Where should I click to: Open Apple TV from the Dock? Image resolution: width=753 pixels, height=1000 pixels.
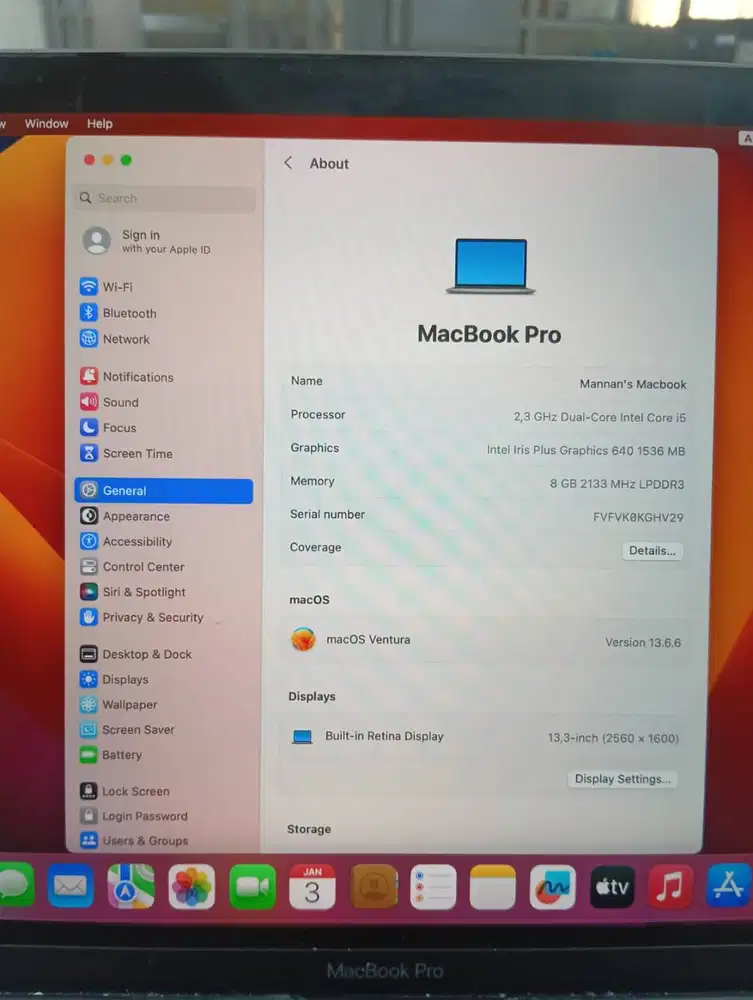tap(612, 886)
